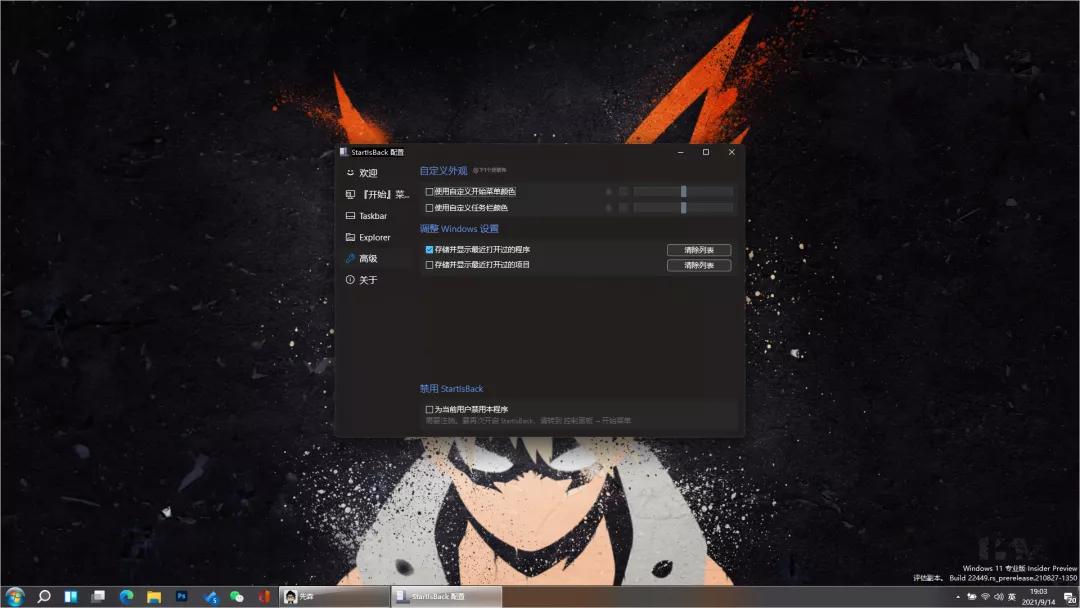Uncheck 存储并显示最近打开的程序
Screen dimensions: 1080x608
[x=429, y=249]
